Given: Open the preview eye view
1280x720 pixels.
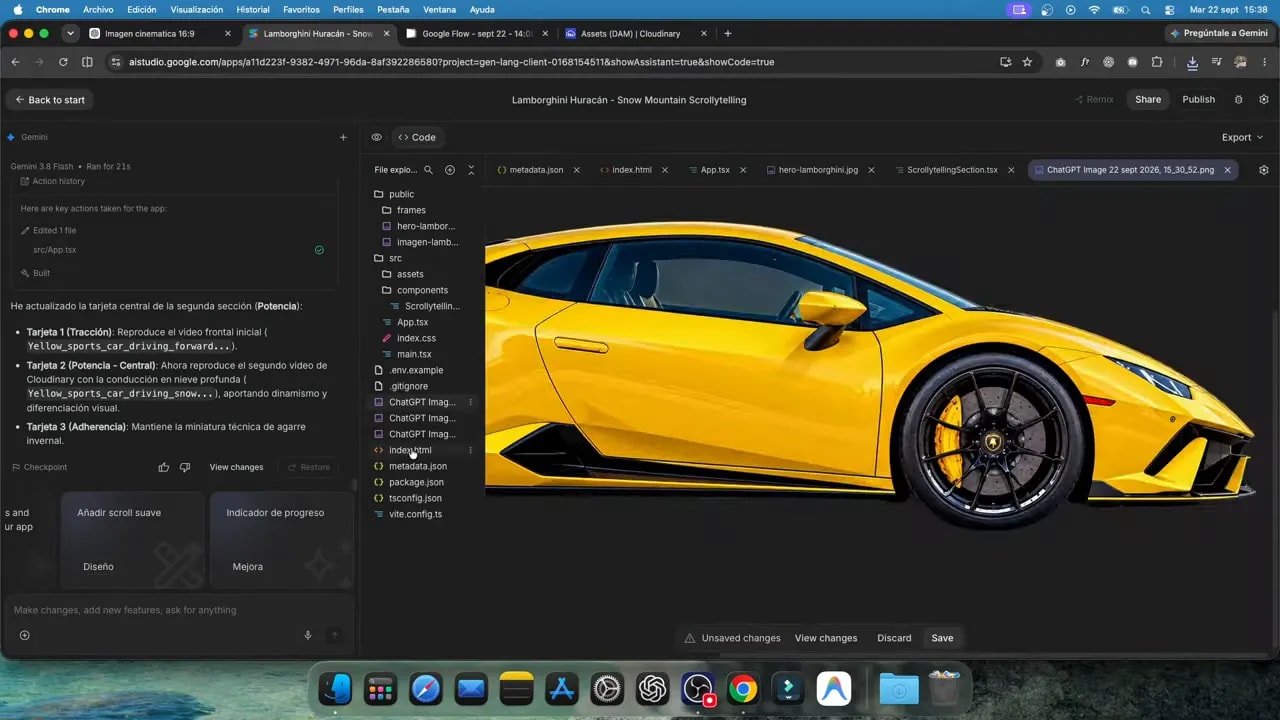Looking at the screenshot, I should [376, 137].
